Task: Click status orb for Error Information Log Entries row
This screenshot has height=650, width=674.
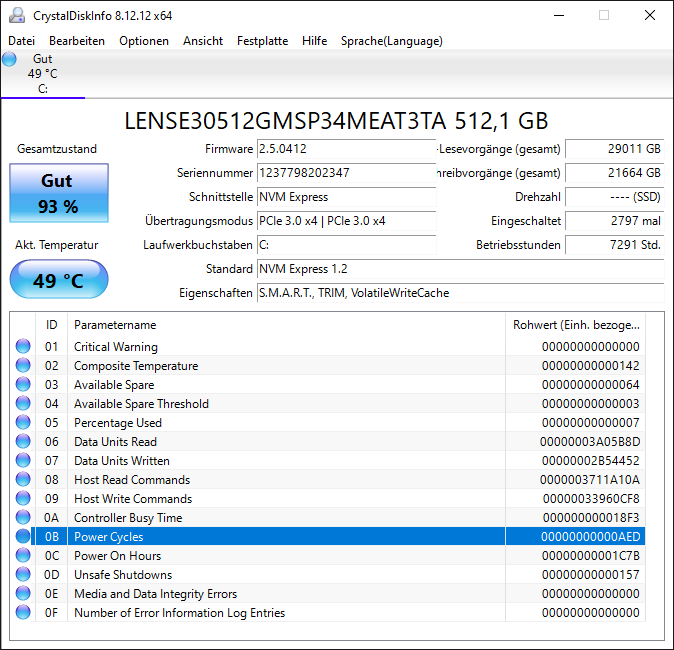Action: point(23,612)
